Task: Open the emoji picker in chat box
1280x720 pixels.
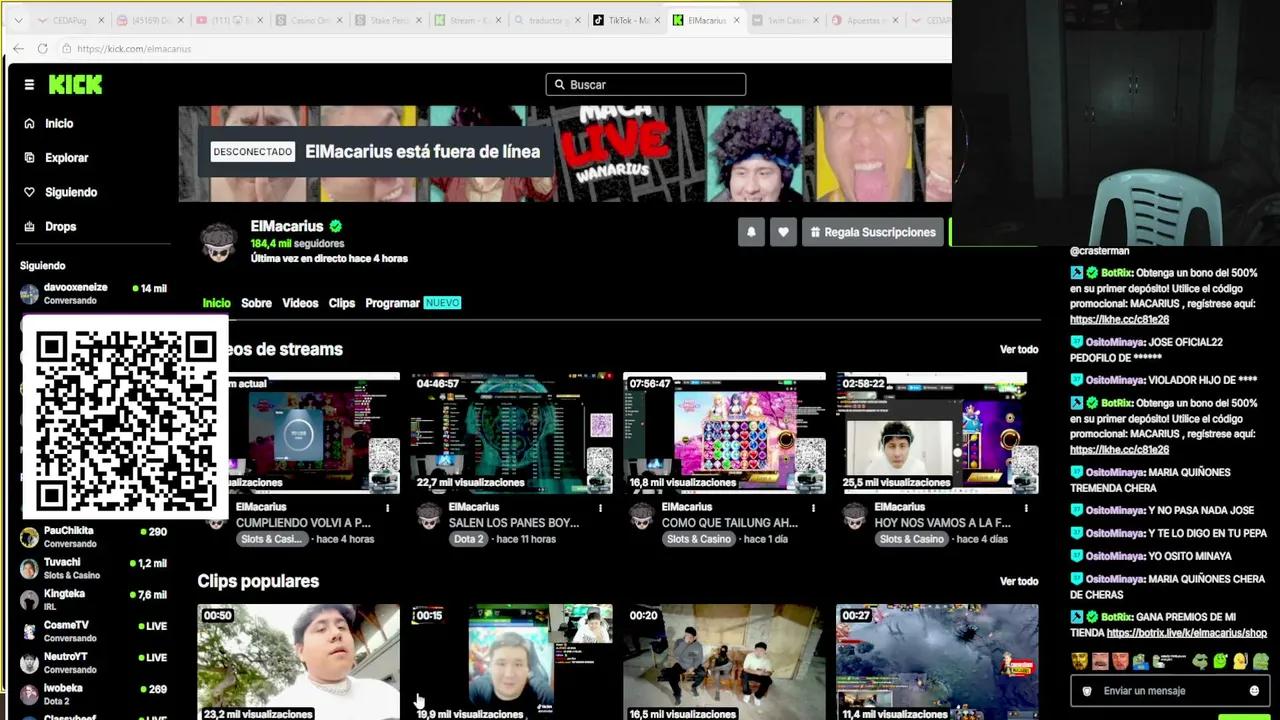Action: coord(1254,691)
